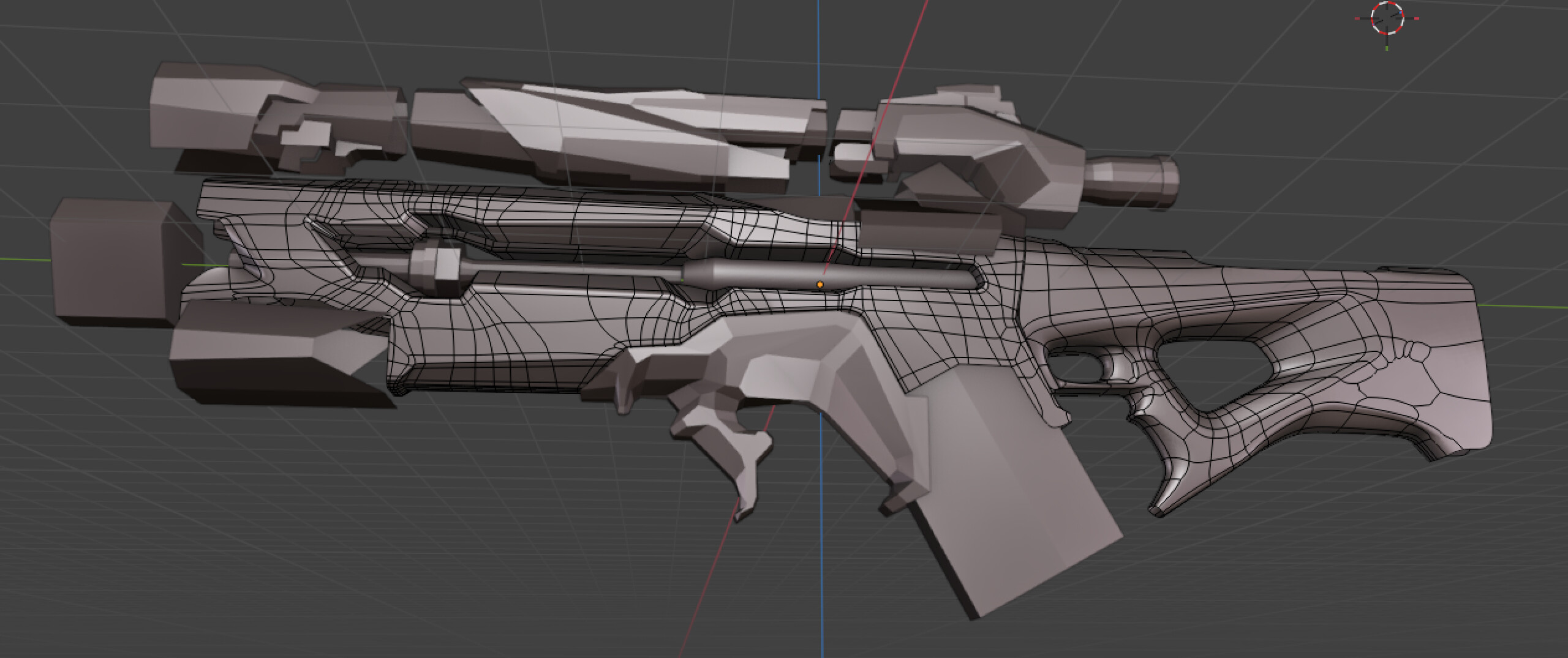Click the orange object origin dot
The height and width of the screenshot is (658, 1568).
click(x=820, y=285)
